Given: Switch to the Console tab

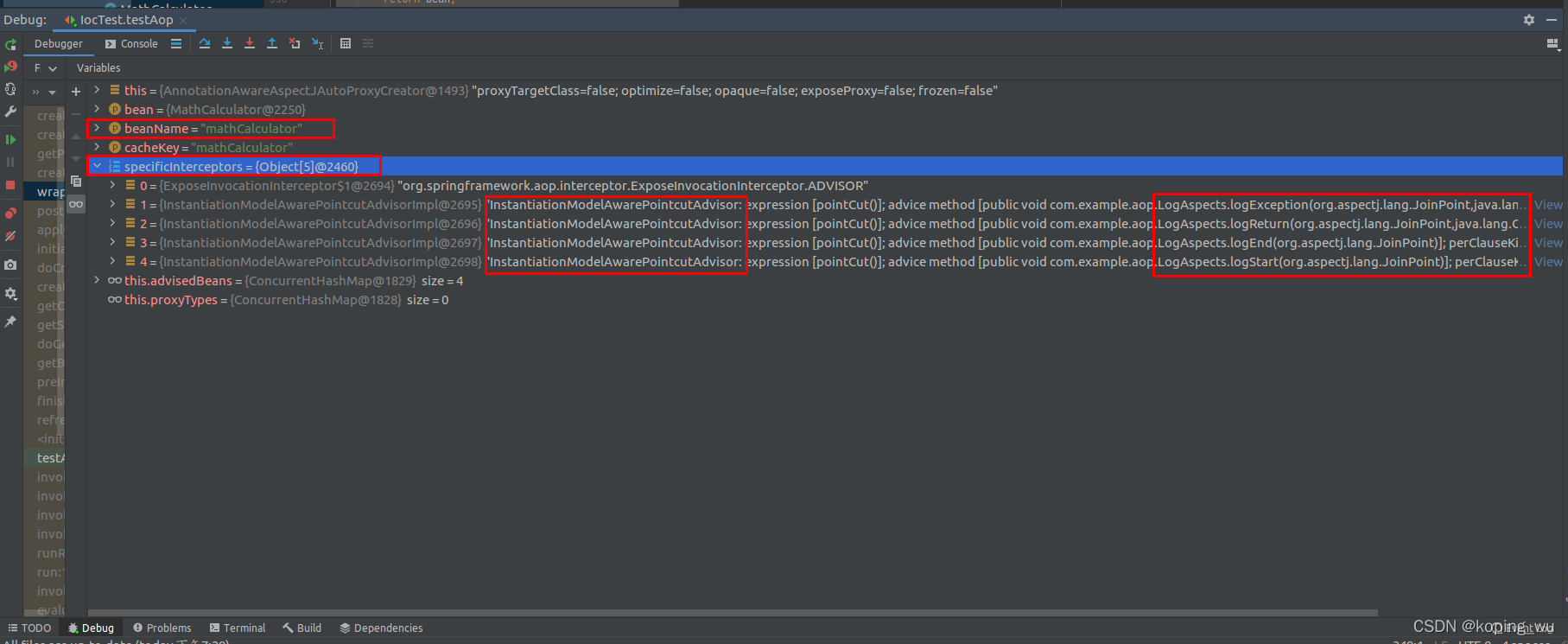Looking at the screenshot, I should coord(131,43).
